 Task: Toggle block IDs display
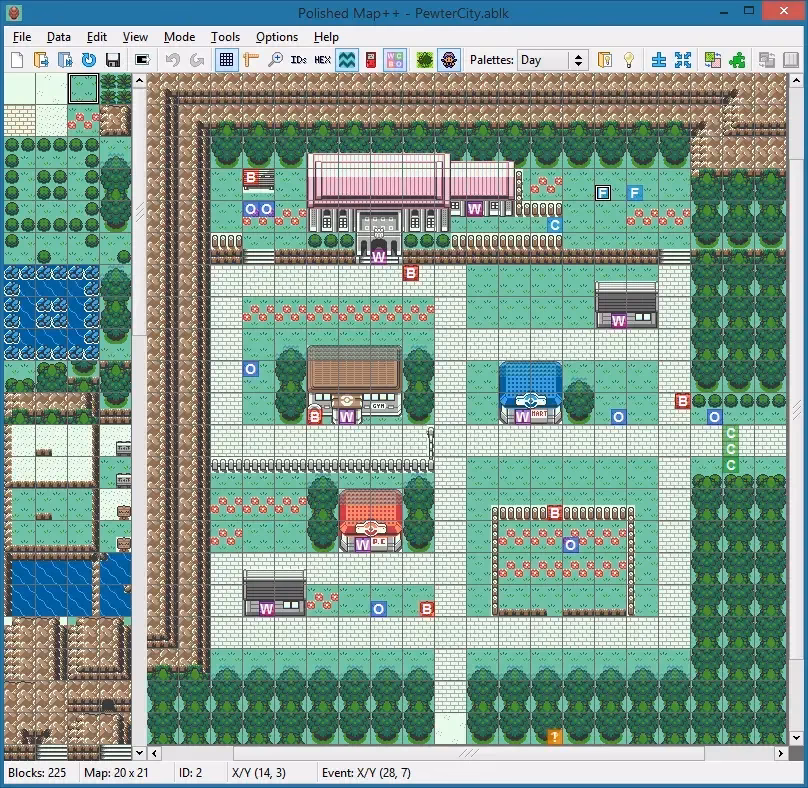tap(298, 60)
